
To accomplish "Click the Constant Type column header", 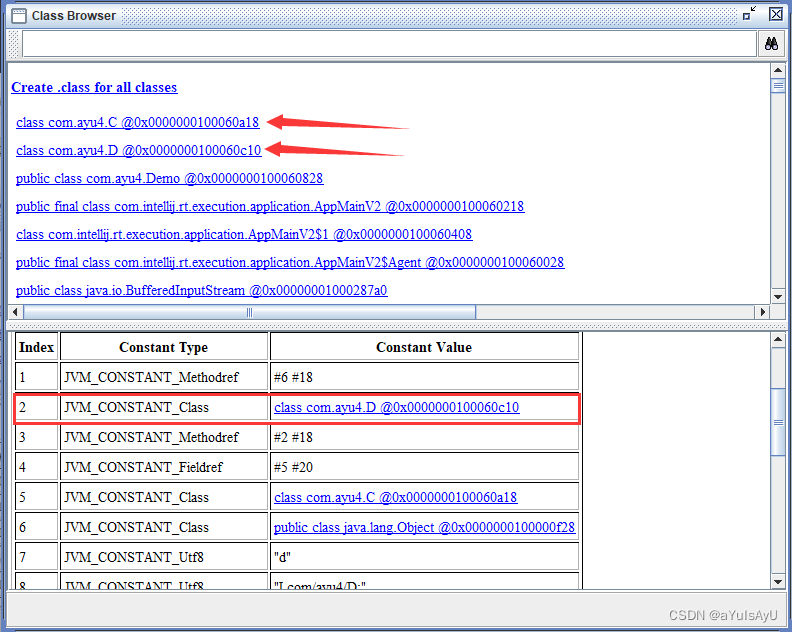I will [x=164, y=347].
